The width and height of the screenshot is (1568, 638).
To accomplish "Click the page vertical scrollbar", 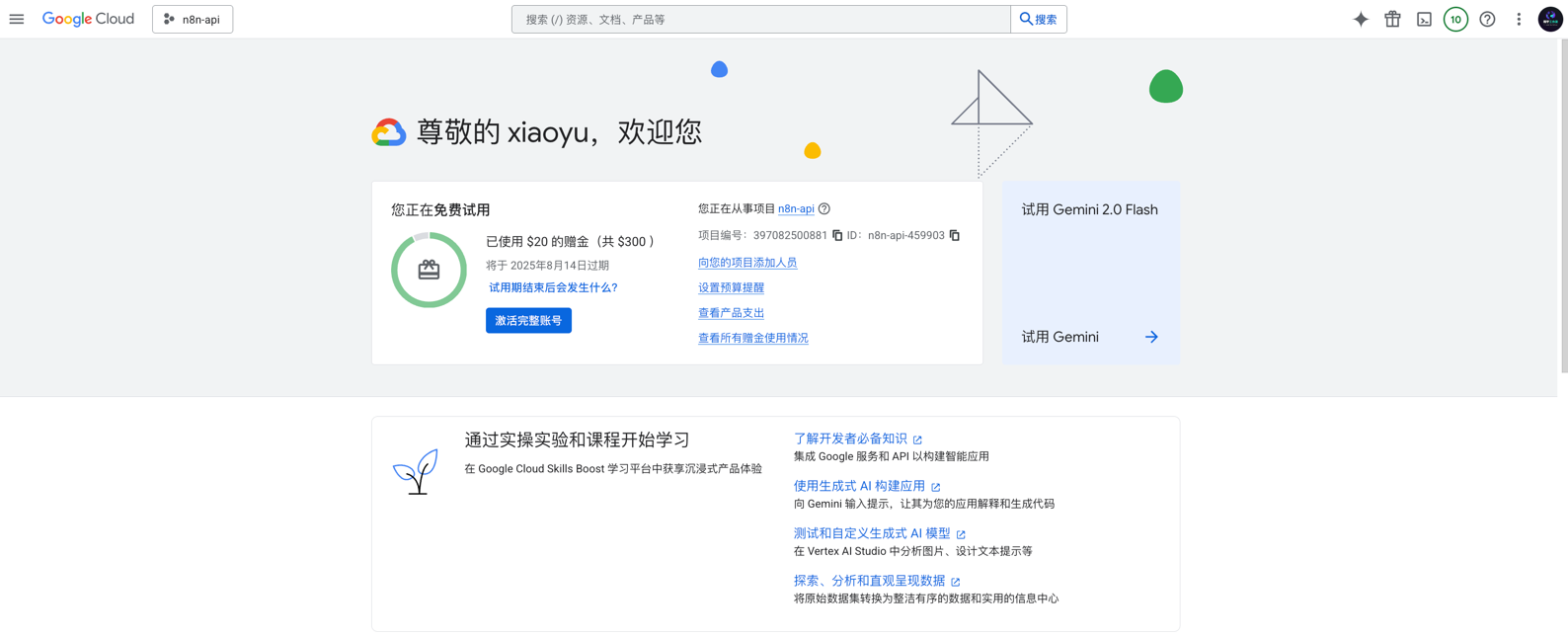I will tap(1563, 205).
